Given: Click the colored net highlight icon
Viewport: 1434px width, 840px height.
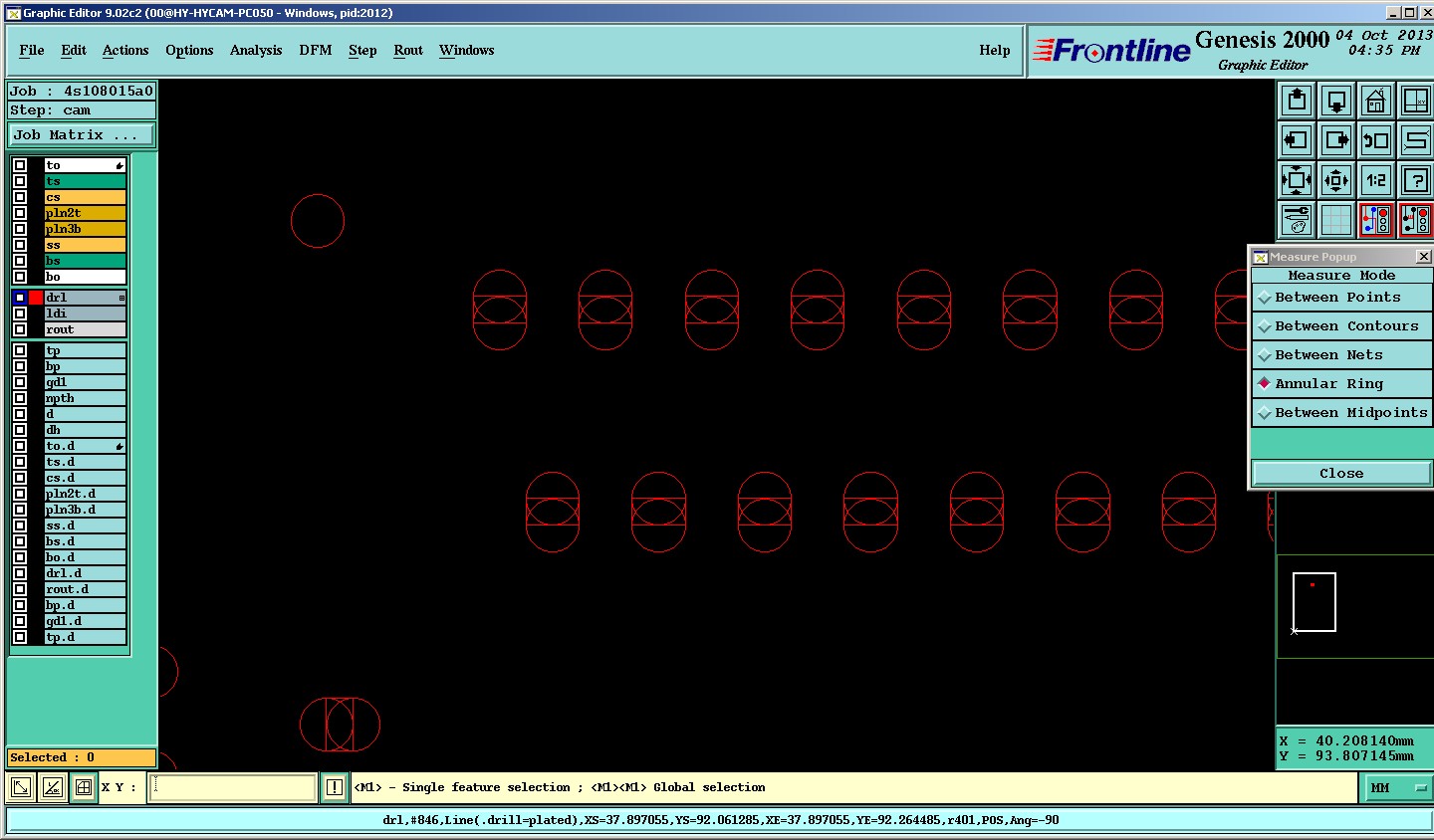Looking at the screenshot, I should coord(1376,220).
